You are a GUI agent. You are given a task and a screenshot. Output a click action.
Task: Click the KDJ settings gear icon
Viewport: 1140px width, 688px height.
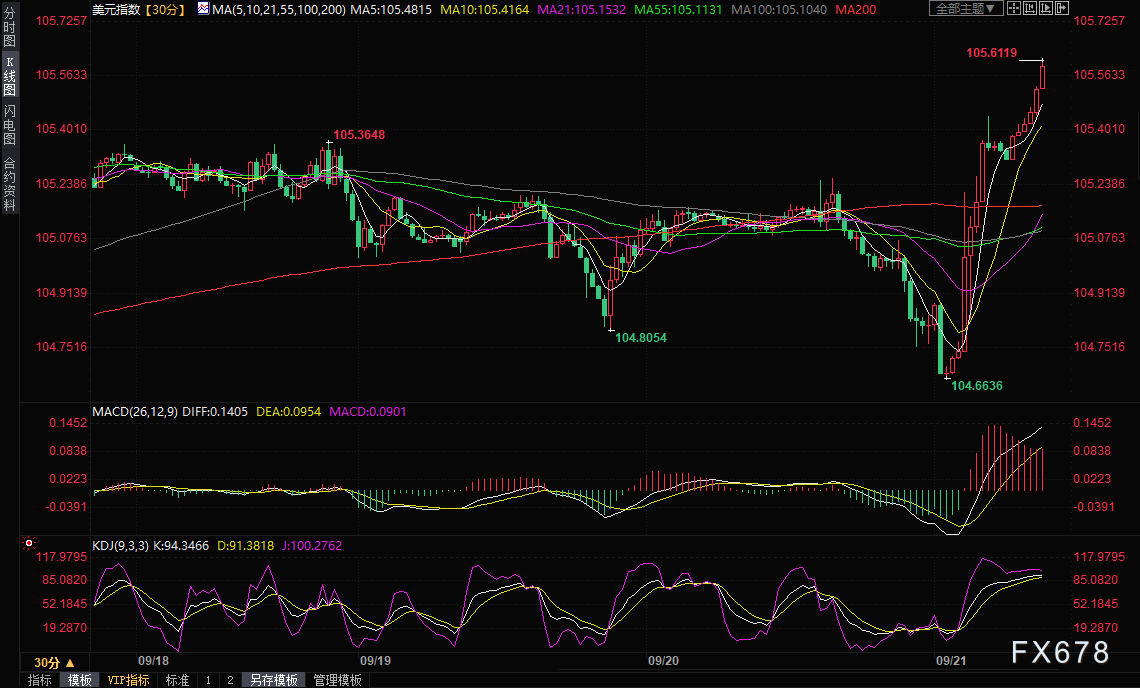29,544
